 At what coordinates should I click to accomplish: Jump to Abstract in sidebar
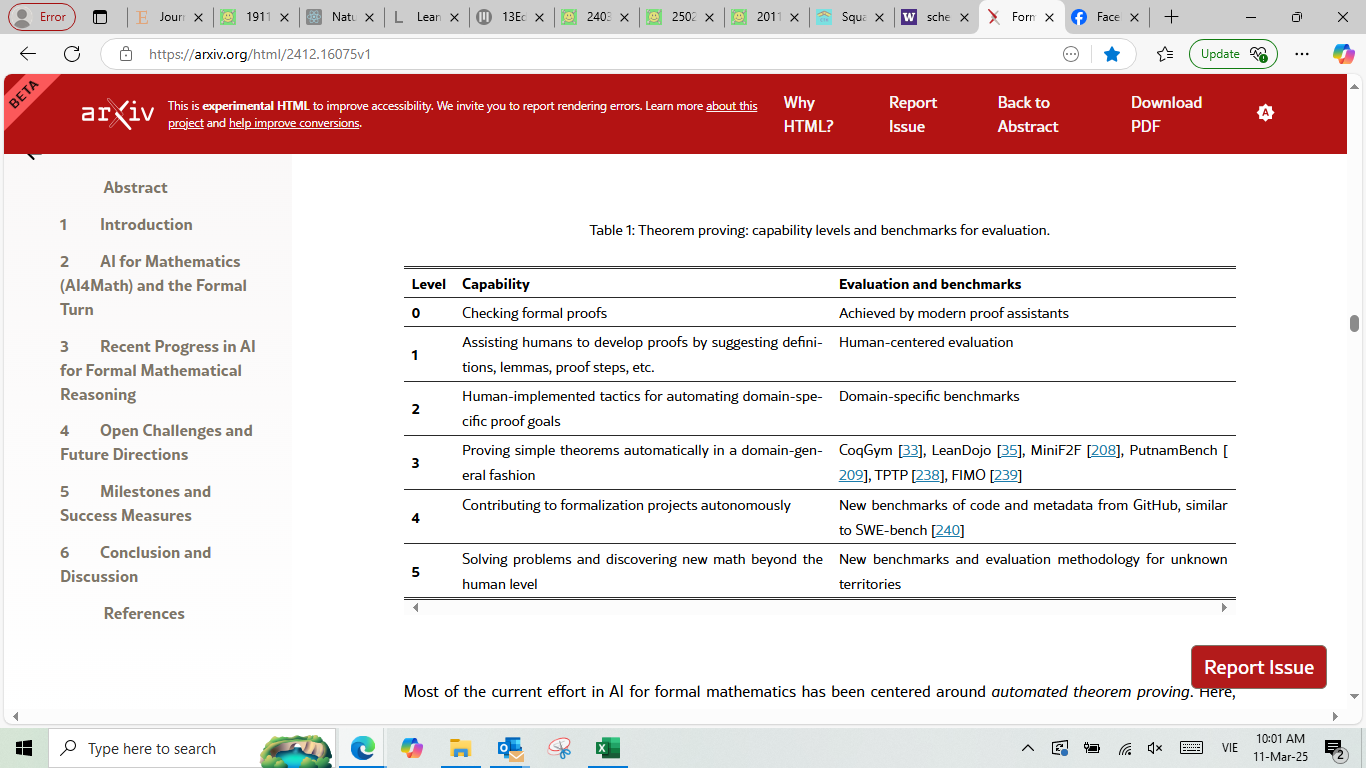(135, 187)
